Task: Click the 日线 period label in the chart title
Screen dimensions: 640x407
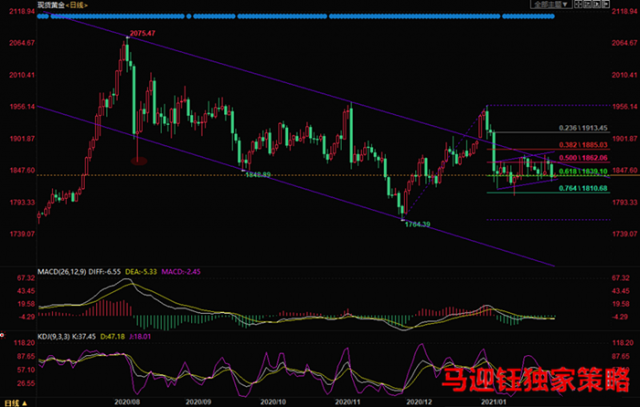Action: (76, 5)
